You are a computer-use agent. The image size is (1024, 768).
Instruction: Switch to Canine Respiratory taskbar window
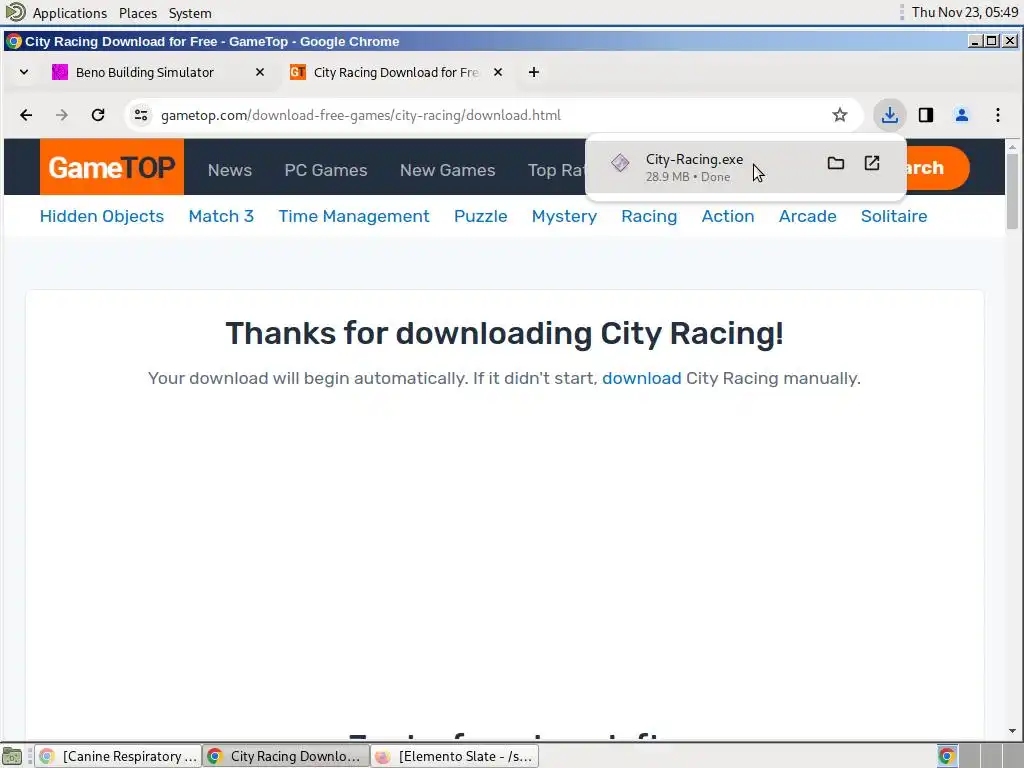[118, 756]
